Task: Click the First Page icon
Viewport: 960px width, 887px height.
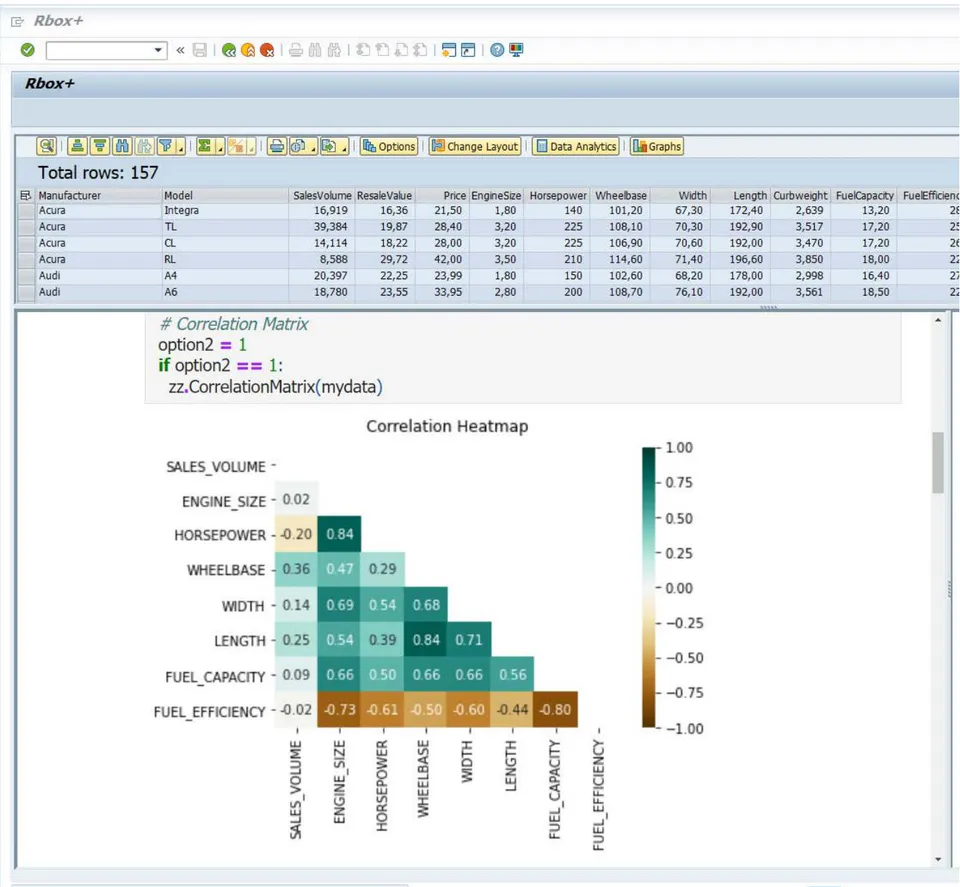Action: tap(363, 50)
